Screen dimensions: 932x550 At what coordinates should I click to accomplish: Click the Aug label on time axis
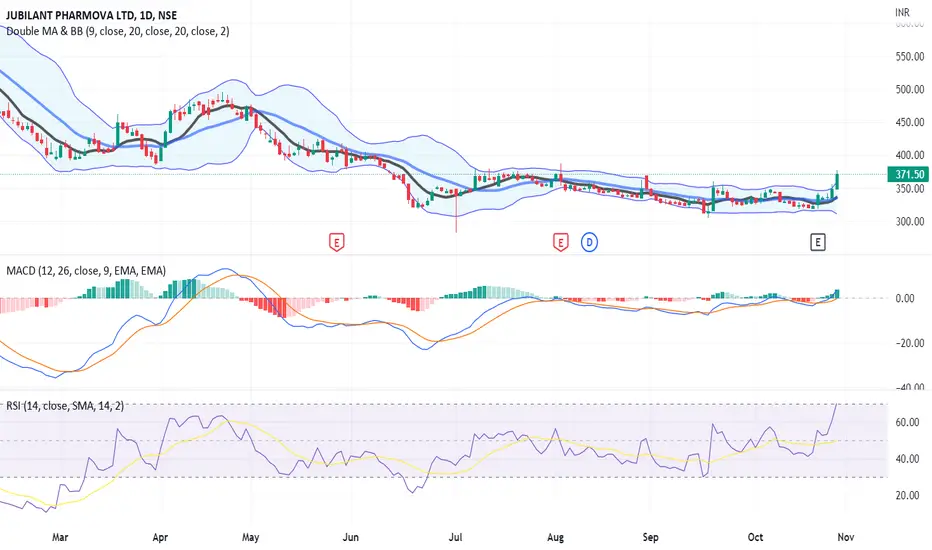tap(555, 537)
